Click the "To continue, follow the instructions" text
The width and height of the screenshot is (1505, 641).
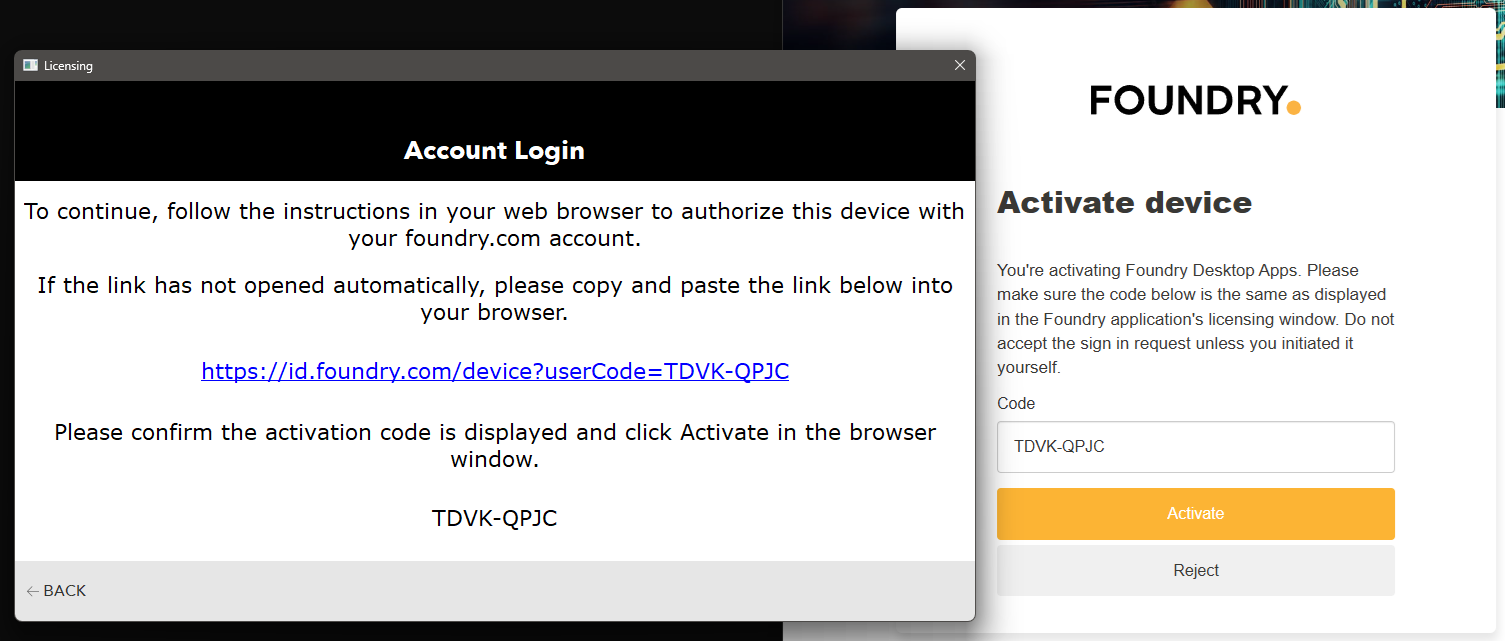pyautogui.click(x=495, y=225)
